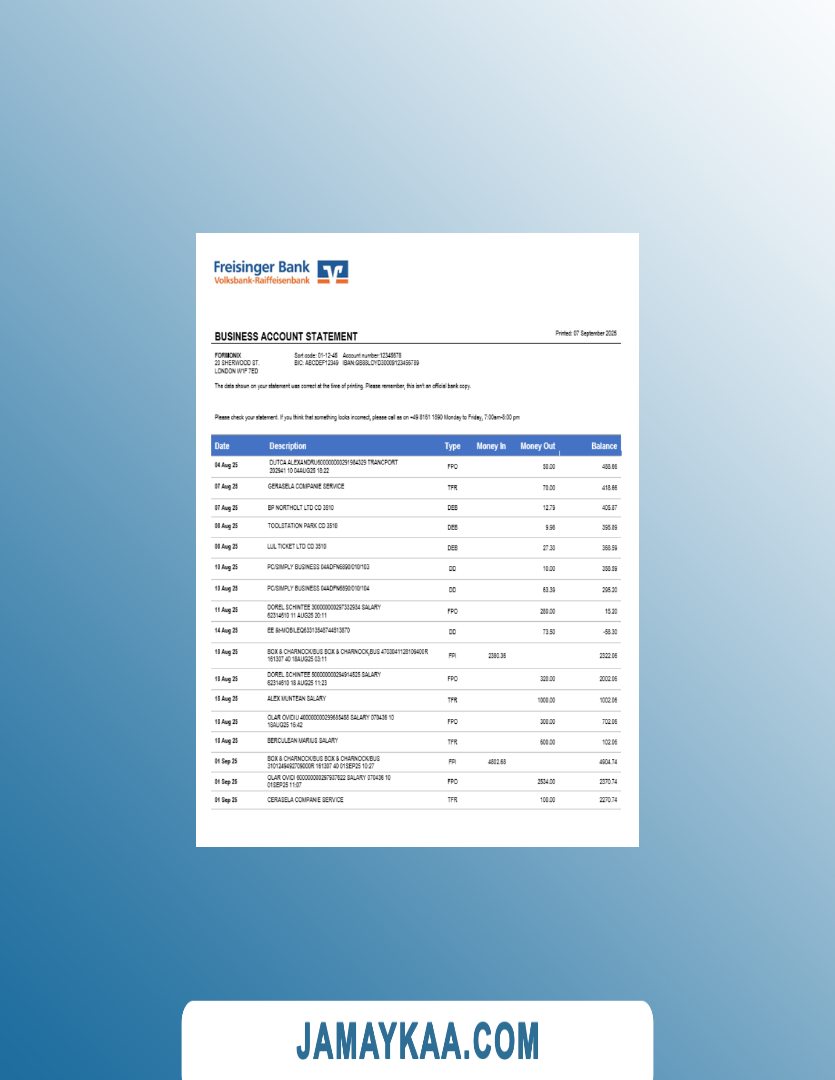Click the Type column header
The width and height of the screenshot is (835, 1080).
pyautogui.click(x=452, y=446)
